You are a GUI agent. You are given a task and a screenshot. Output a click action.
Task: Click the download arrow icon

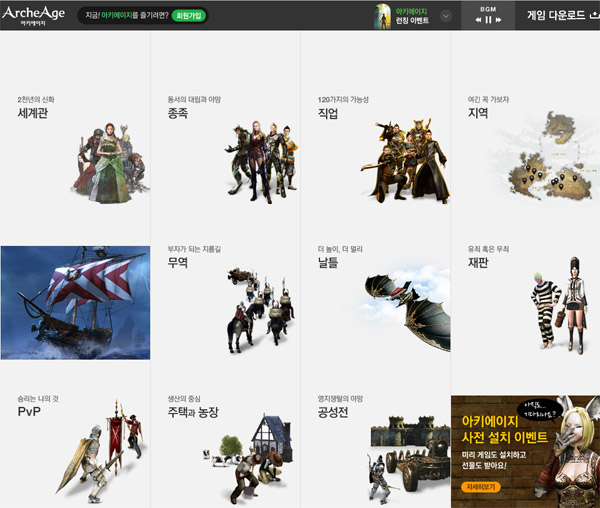click(x=595, y=15)
